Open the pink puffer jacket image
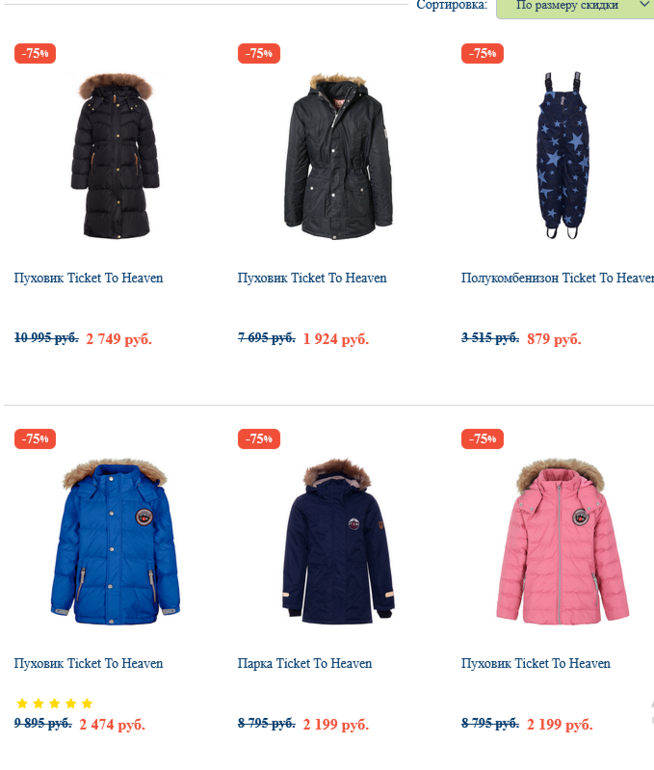This screenshot has width=654, height=770. click(x=562, y=542)
